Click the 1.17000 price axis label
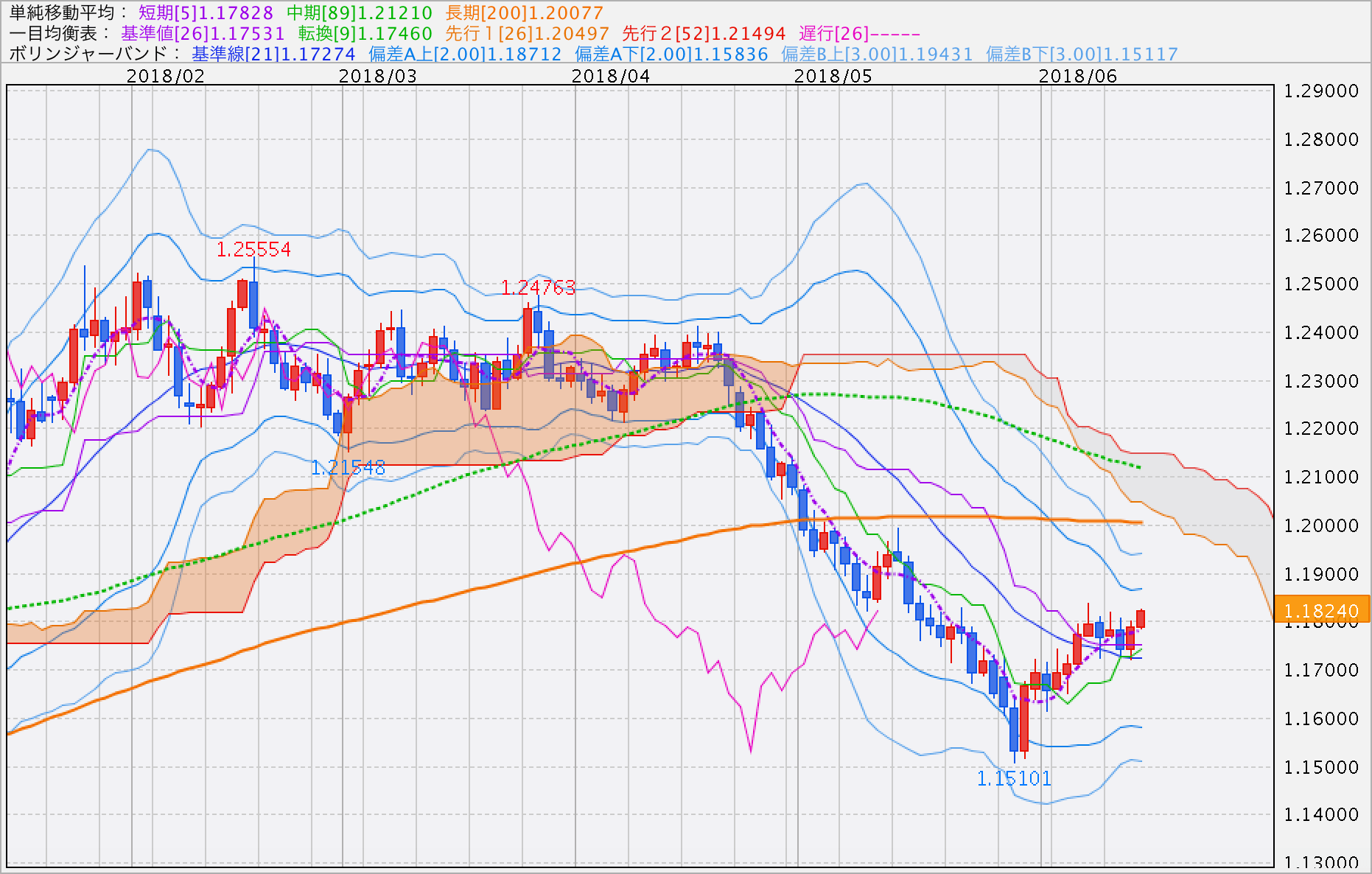Image resolution: width=1372 pixels, height=874 pixels. [x=1321, y=670]
